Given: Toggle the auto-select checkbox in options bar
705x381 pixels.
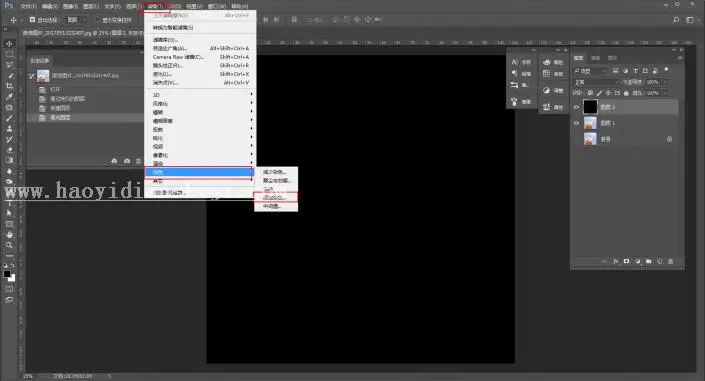Looking at the screenshot, I should pyautogui.click(x=32, y=20).
